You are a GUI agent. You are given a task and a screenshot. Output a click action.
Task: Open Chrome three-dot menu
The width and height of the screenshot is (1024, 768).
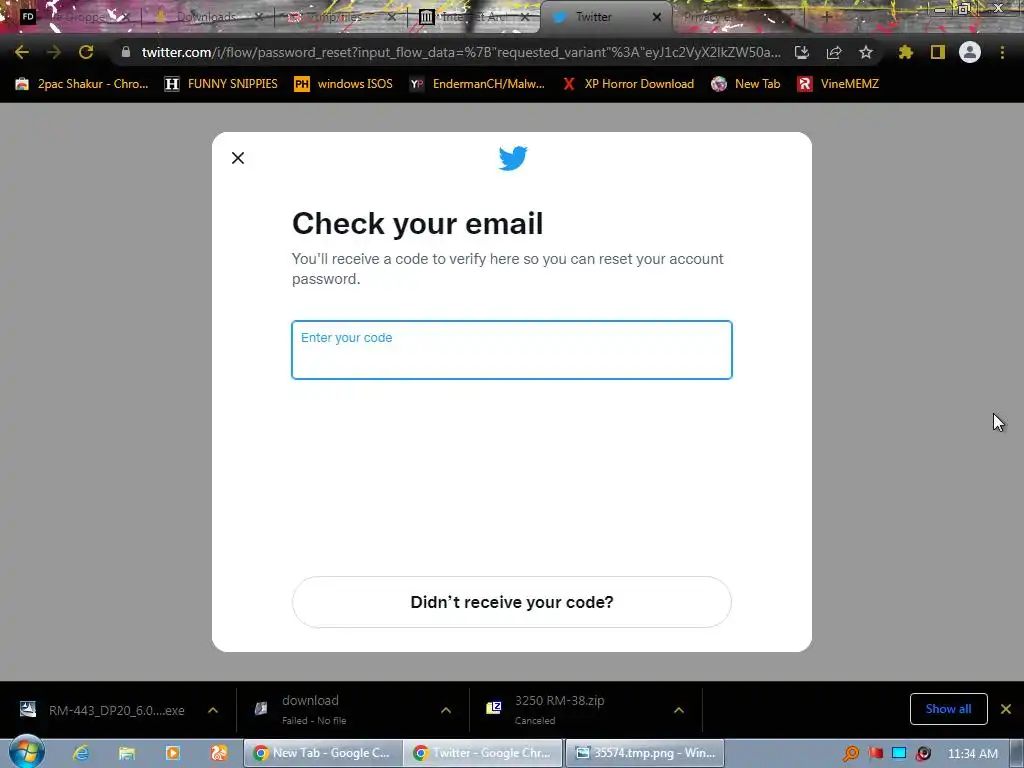tap(1002, 52)
